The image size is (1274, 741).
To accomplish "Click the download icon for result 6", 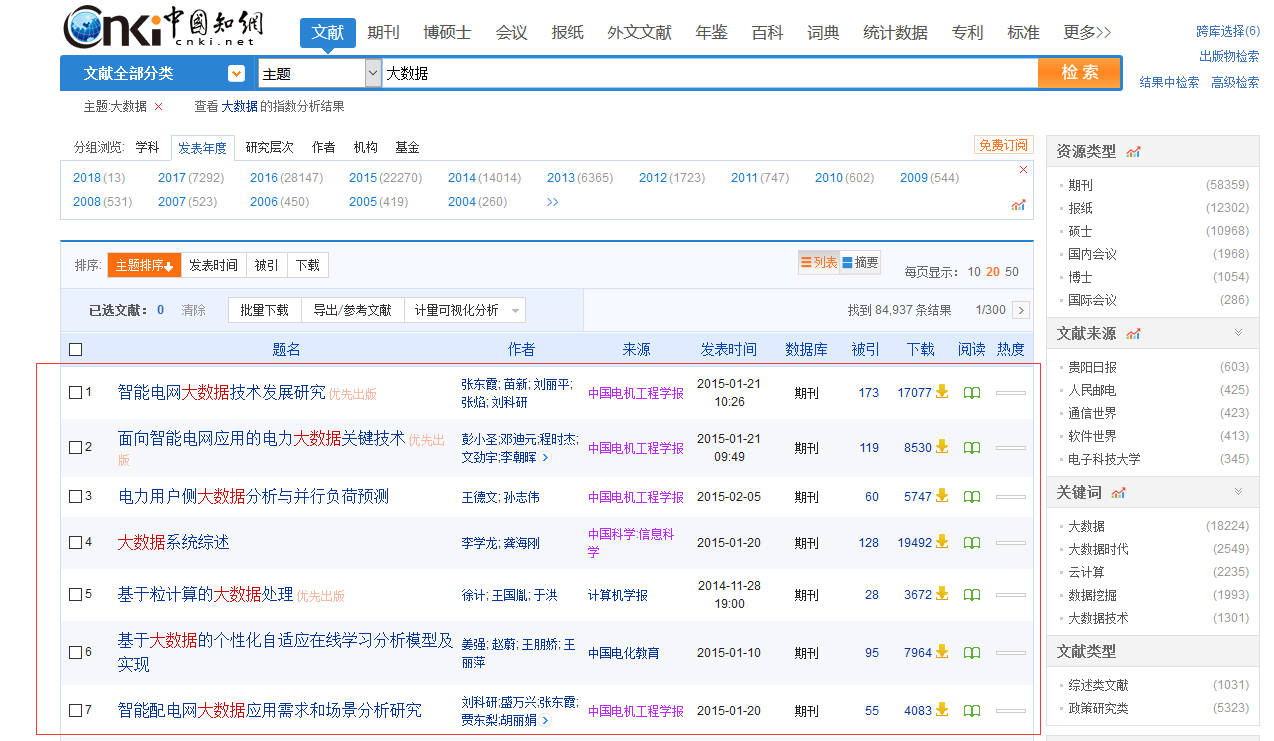I will click(x=941, y=652).
